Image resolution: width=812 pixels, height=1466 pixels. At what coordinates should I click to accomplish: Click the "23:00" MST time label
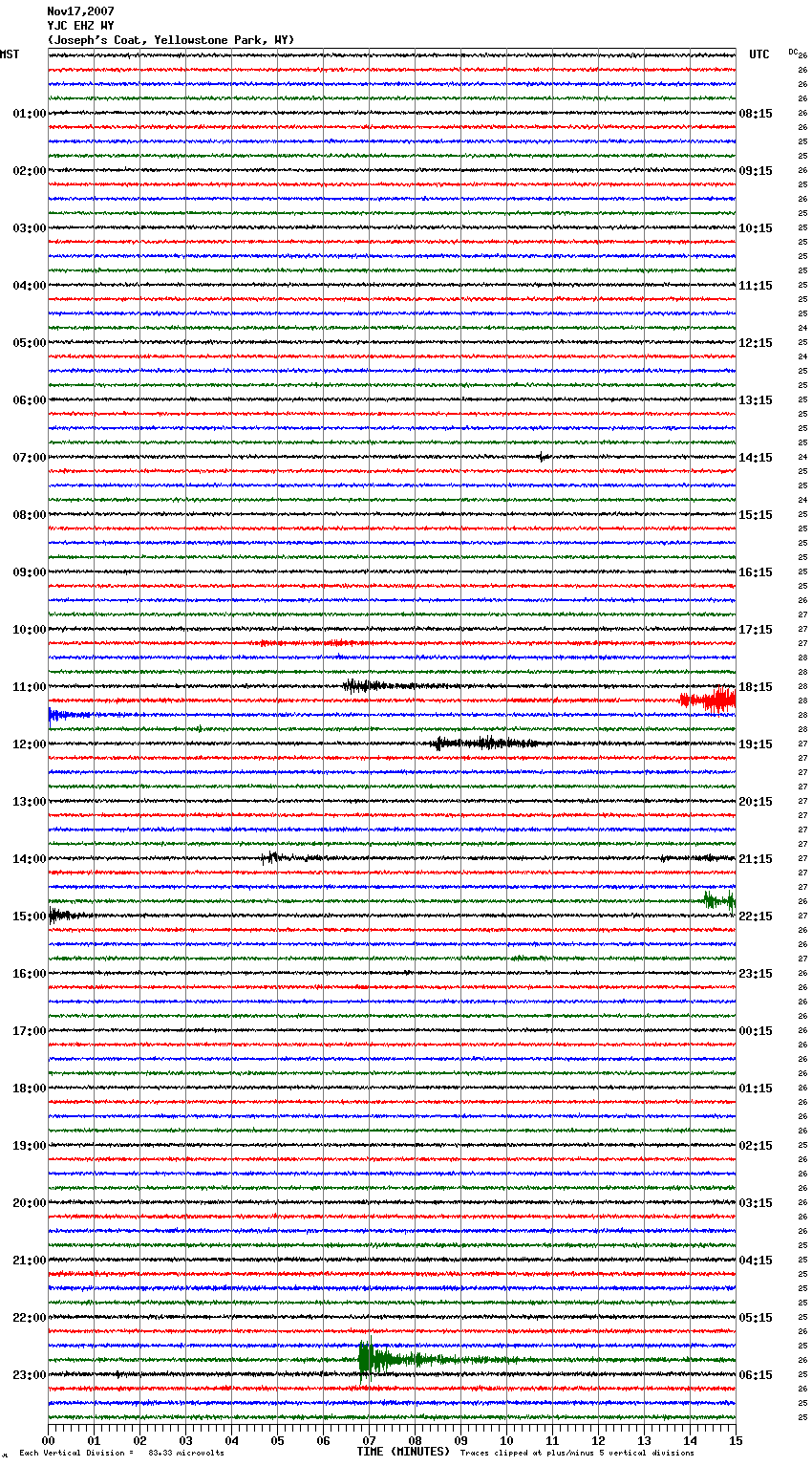click(29, 1375)
